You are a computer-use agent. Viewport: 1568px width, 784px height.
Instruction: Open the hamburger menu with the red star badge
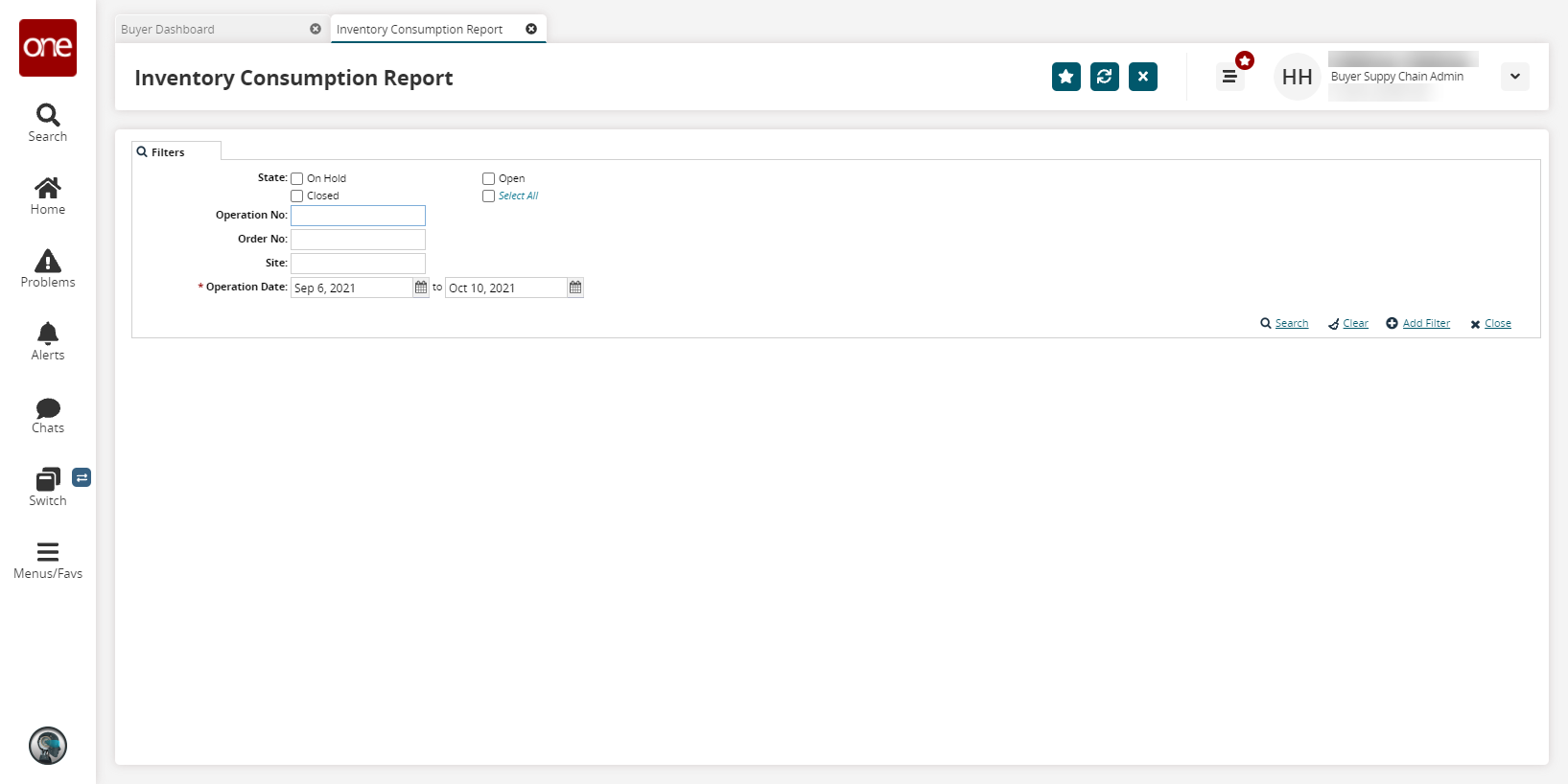1230,77
